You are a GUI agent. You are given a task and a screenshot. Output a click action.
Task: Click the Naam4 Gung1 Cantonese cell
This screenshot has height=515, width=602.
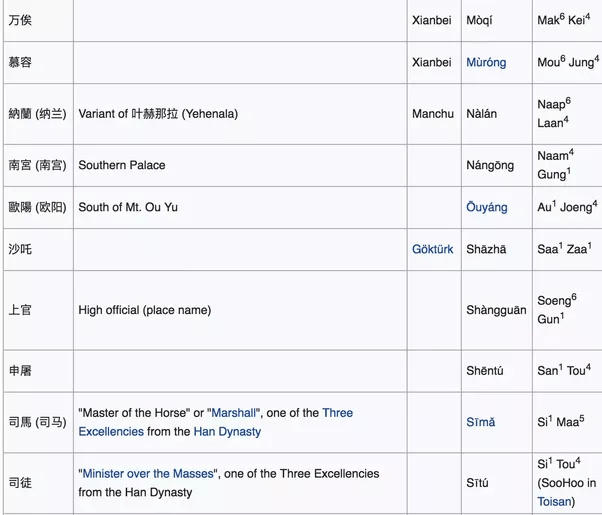pyautogui.click(x=567, y=166)
